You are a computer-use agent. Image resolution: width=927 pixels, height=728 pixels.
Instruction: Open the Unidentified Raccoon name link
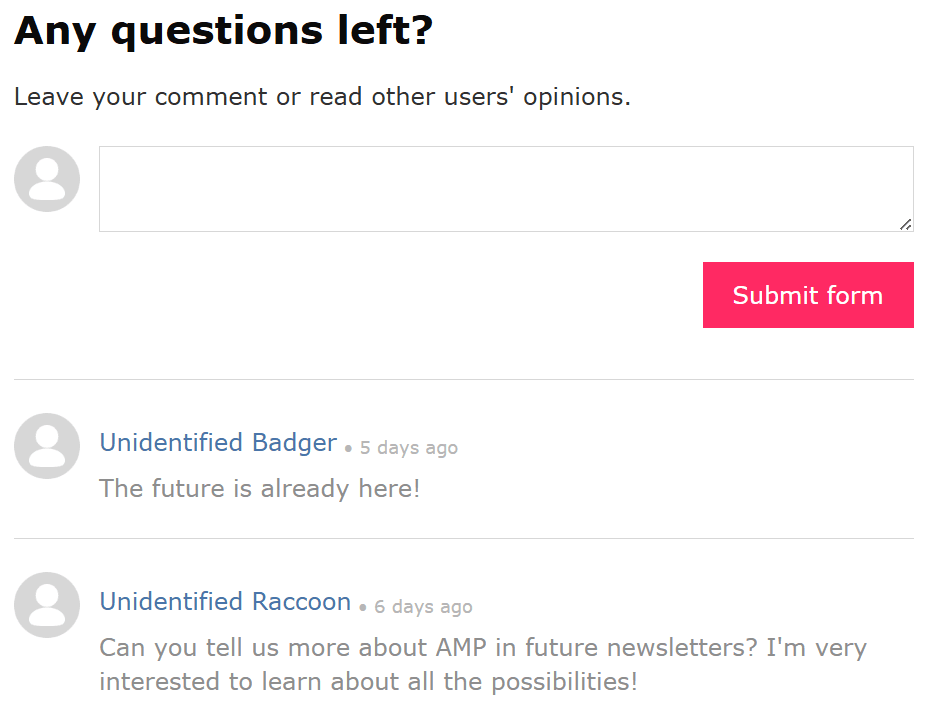225,601
